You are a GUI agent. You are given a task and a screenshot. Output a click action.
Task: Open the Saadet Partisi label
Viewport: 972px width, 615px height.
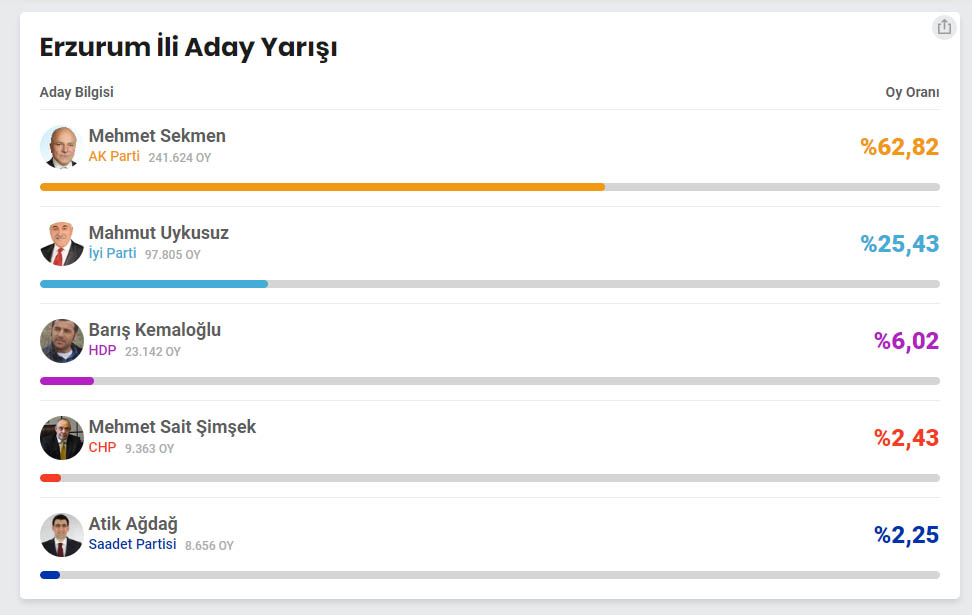pos(132,544)
